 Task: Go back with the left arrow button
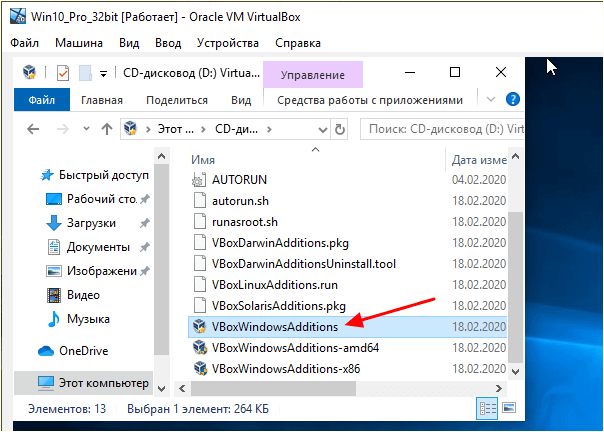[33, 129]
